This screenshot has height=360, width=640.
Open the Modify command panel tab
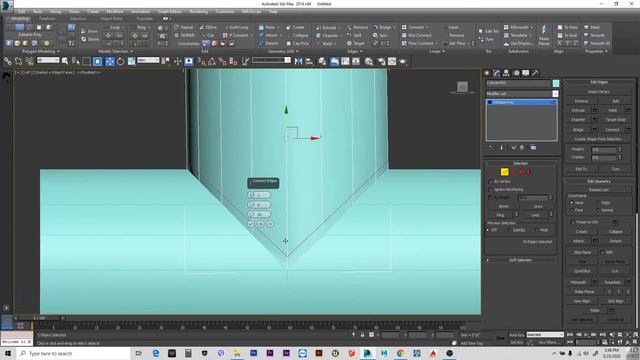click(x=496, y=73)
